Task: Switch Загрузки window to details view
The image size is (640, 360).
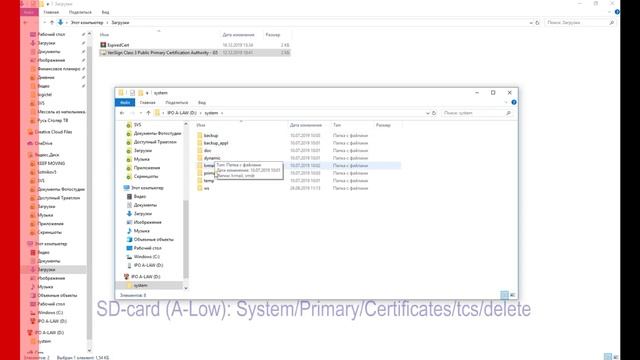Action: click(x=608, y=357)
